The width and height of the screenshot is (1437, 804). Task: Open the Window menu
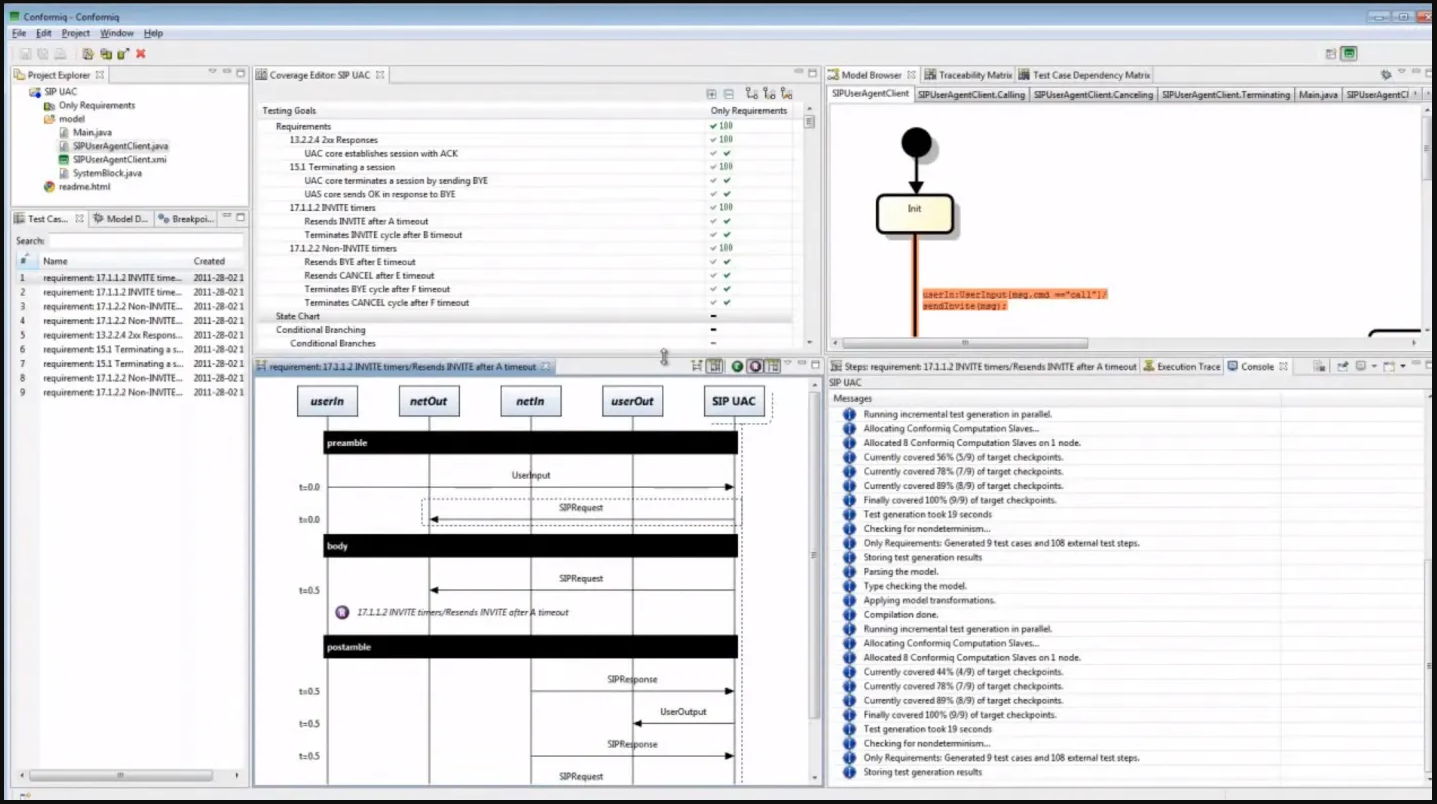pyautogui.click(x=116, y=33)
